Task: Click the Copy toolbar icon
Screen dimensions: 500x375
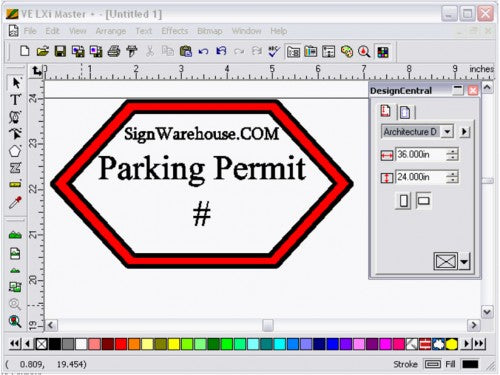Action: pyautogui.click(x=168, y=51)
